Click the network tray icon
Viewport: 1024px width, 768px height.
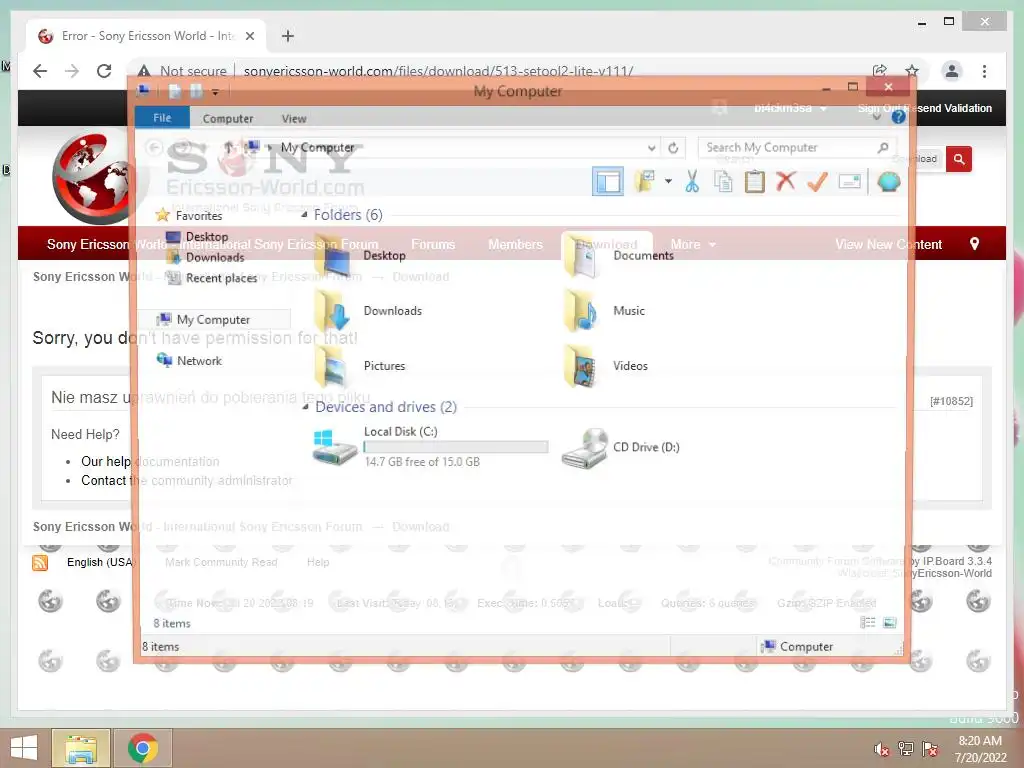point(905,748)
